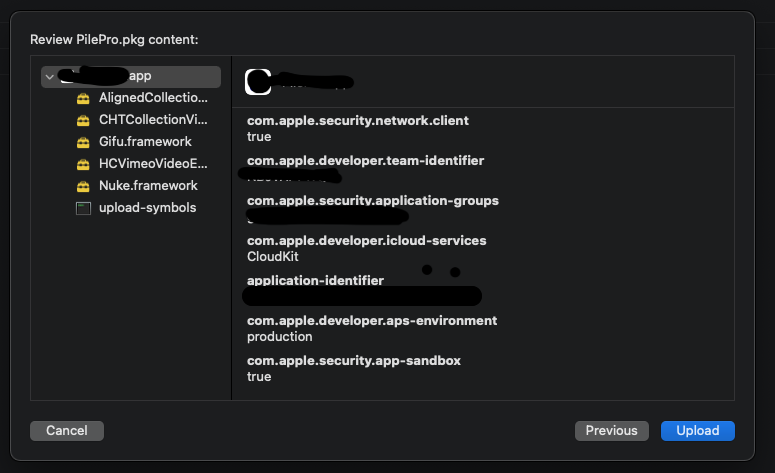Select the Gifu.framework name in the tree
The height and width of the screenshot is (473, 775).
pyautogui.click(x=145, y=142)
